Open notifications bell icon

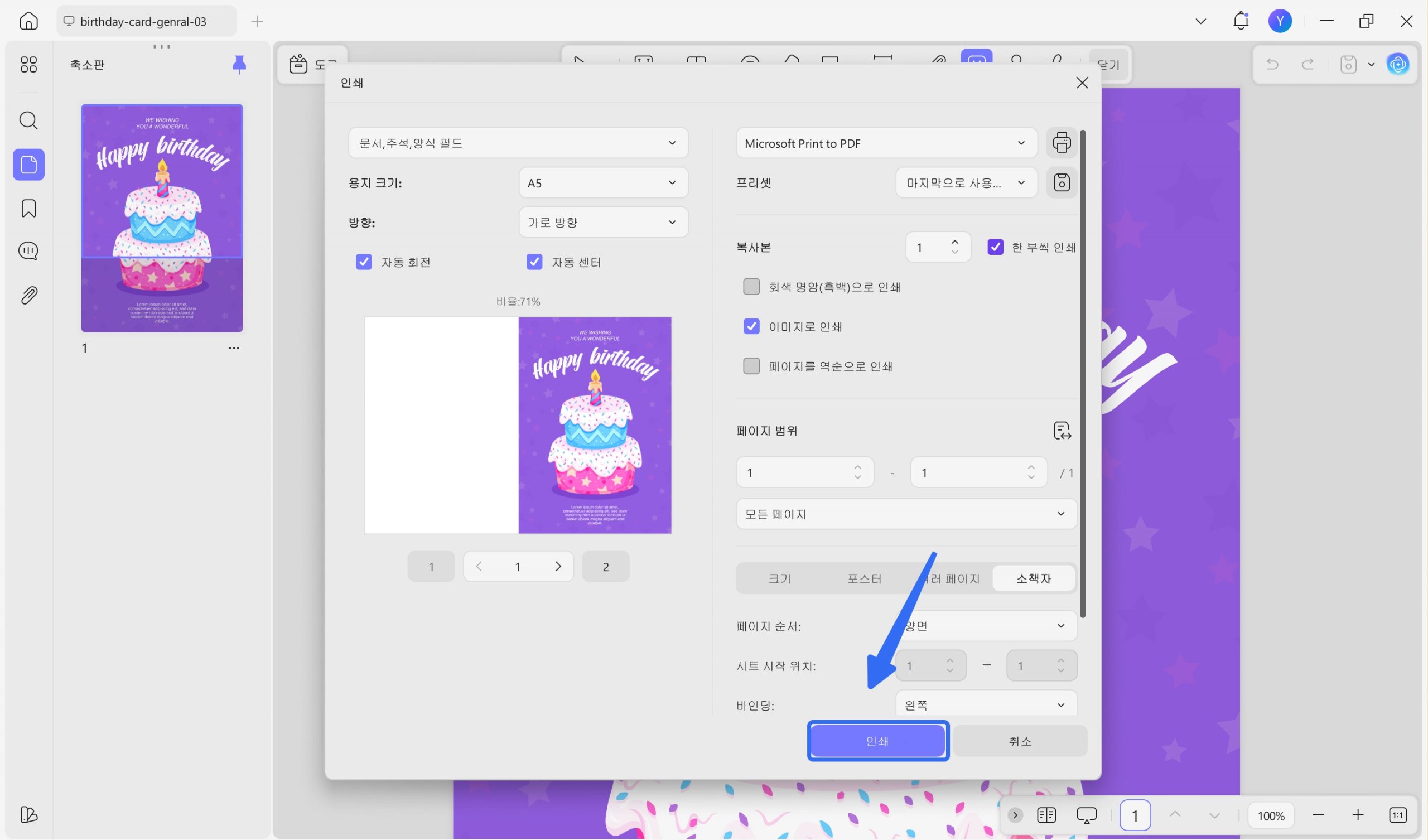(x=1241, y=21)
